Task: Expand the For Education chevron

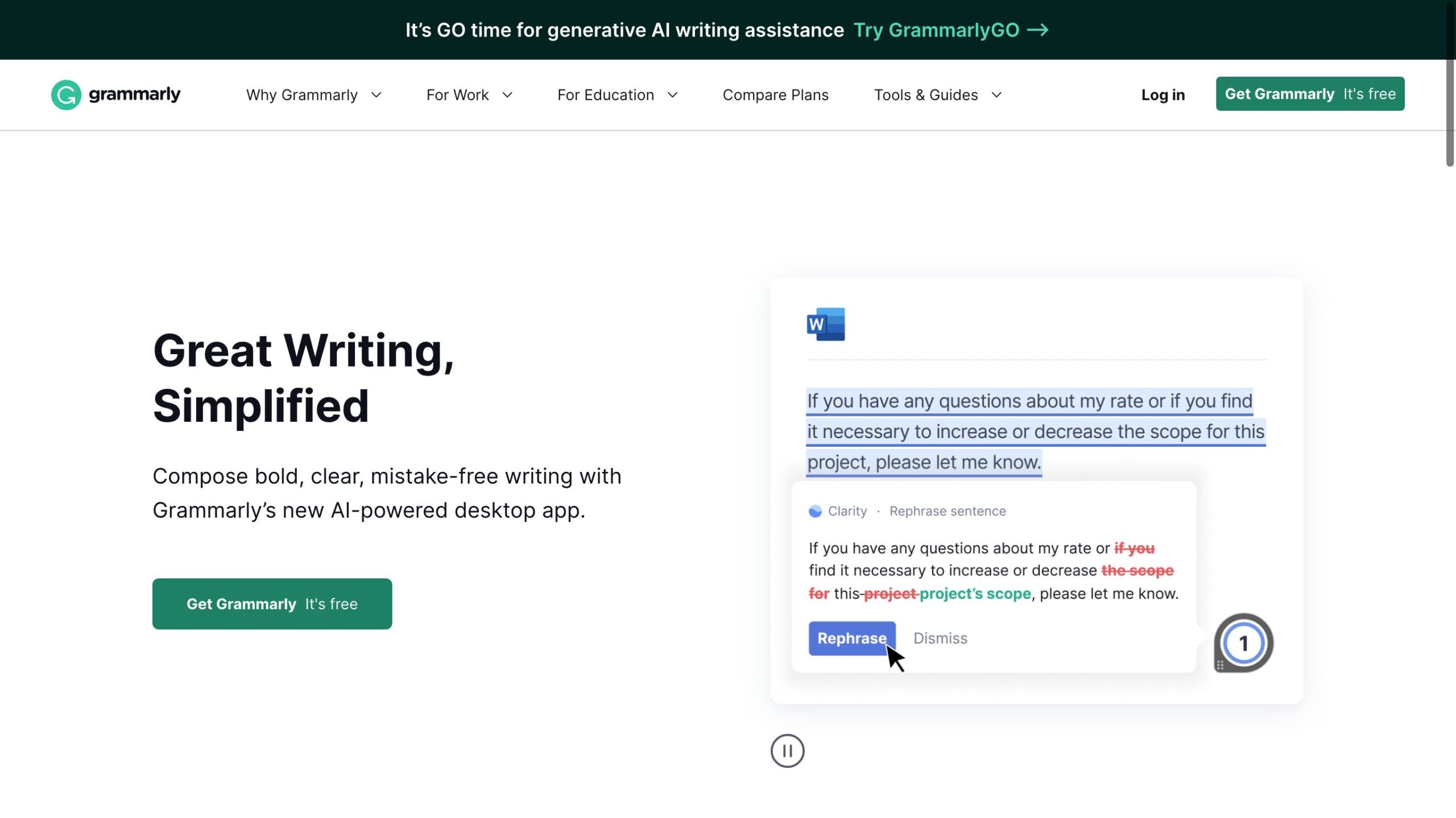Action: click(x=672, y=95)
